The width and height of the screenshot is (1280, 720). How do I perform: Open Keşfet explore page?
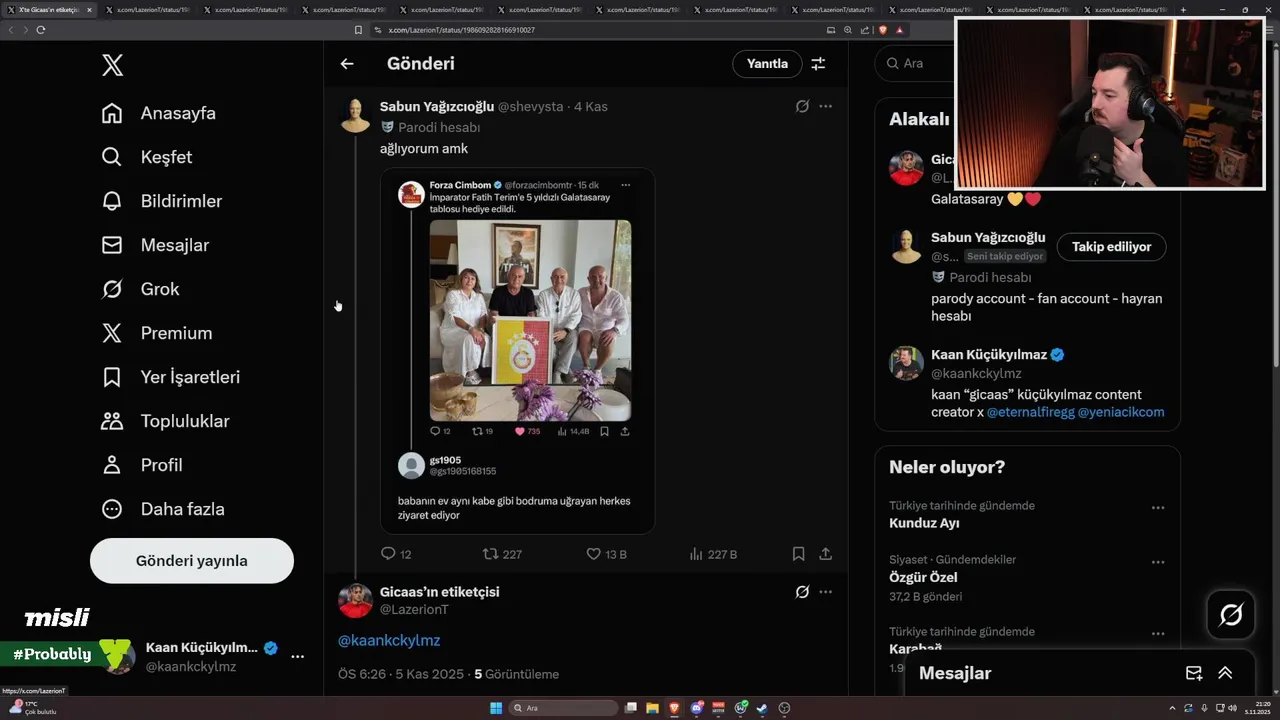(x=147, y=157)
